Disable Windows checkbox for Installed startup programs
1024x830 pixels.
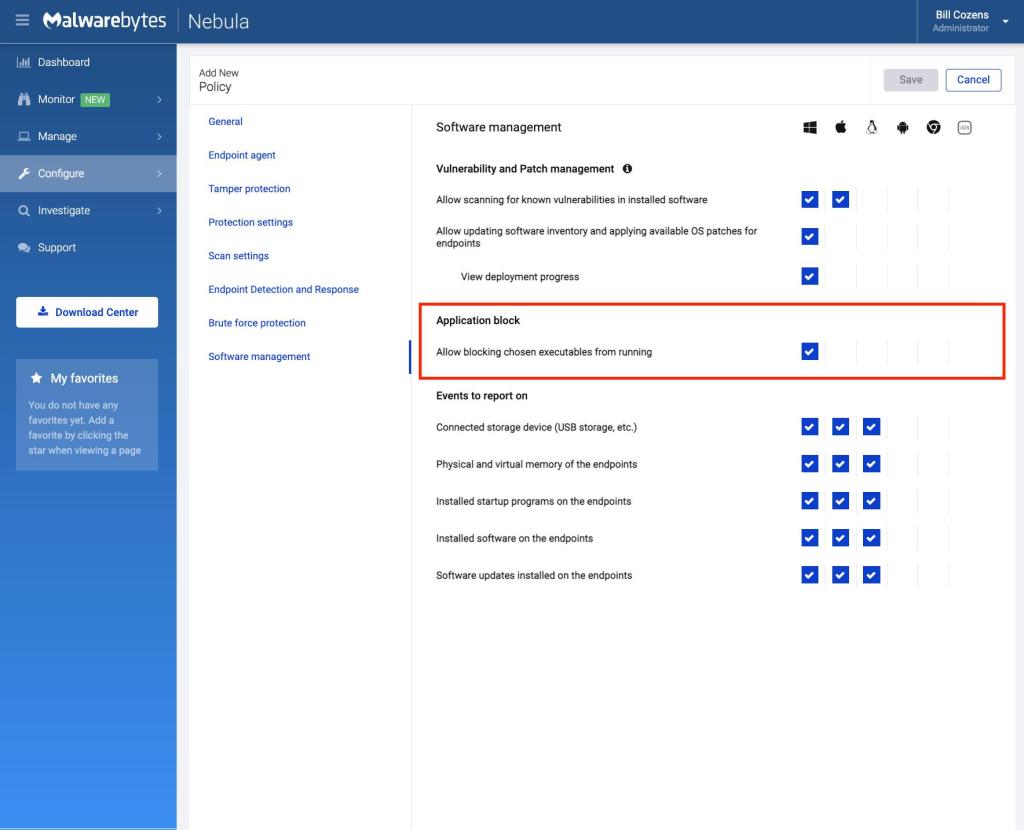pos(810,501)
